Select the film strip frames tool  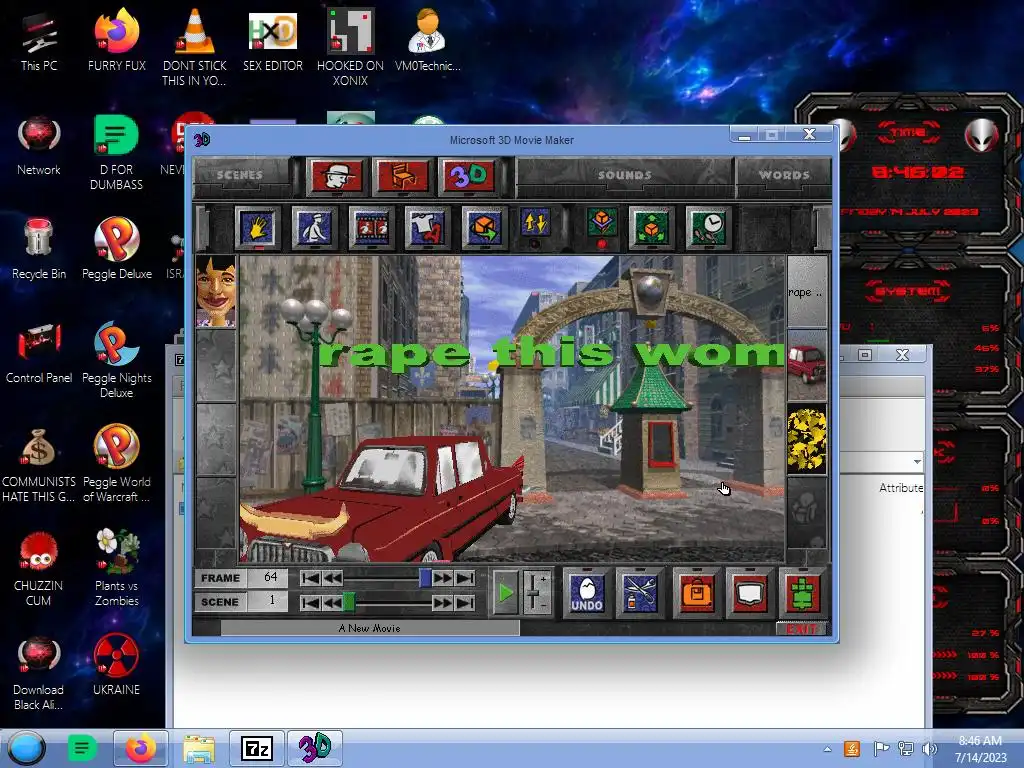(x=372, y=227)
